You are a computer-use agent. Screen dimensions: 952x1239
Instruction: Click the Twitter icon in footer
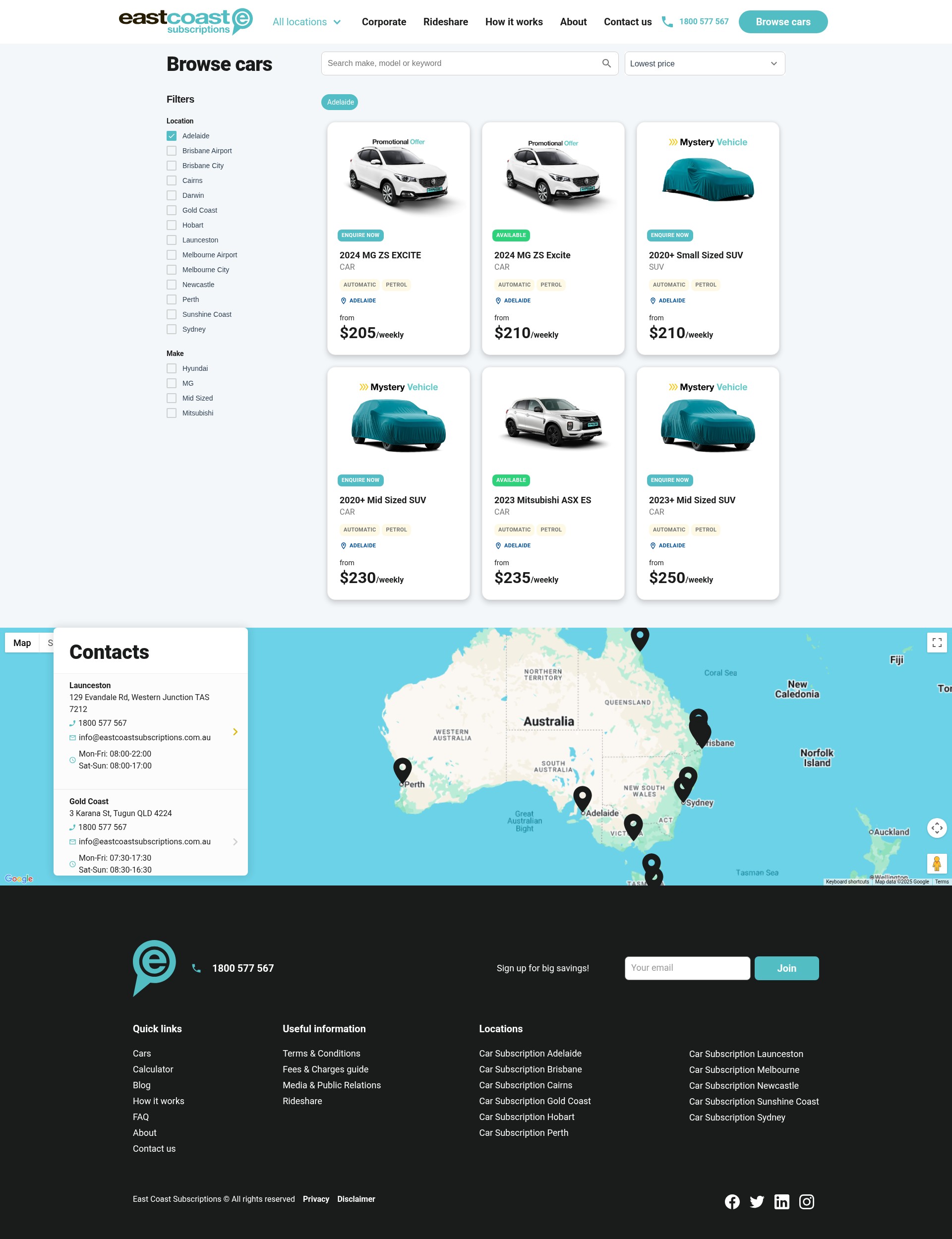click(x=757, y=1201)
